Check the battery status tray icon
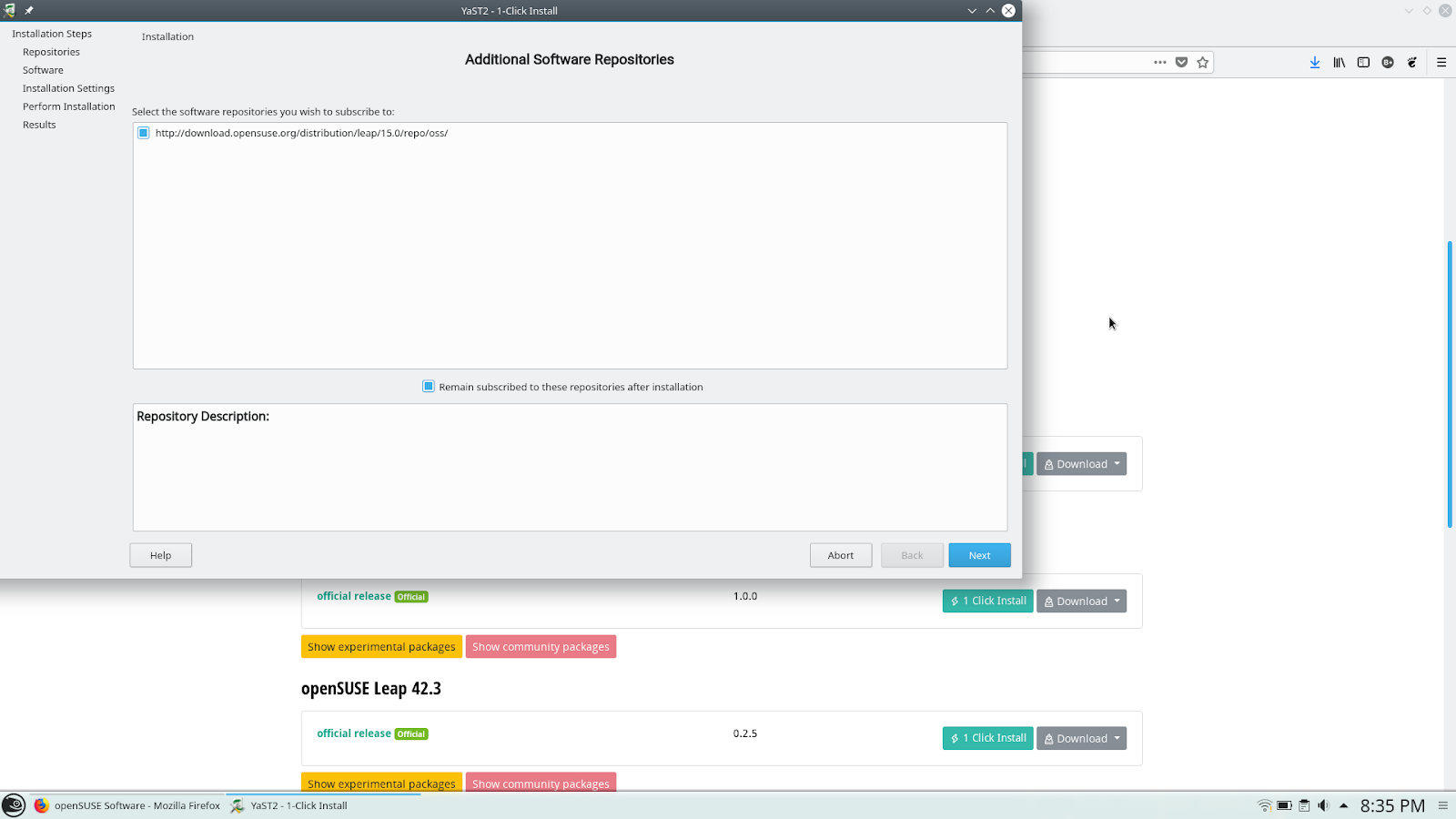 click(x=1285, y=805)
